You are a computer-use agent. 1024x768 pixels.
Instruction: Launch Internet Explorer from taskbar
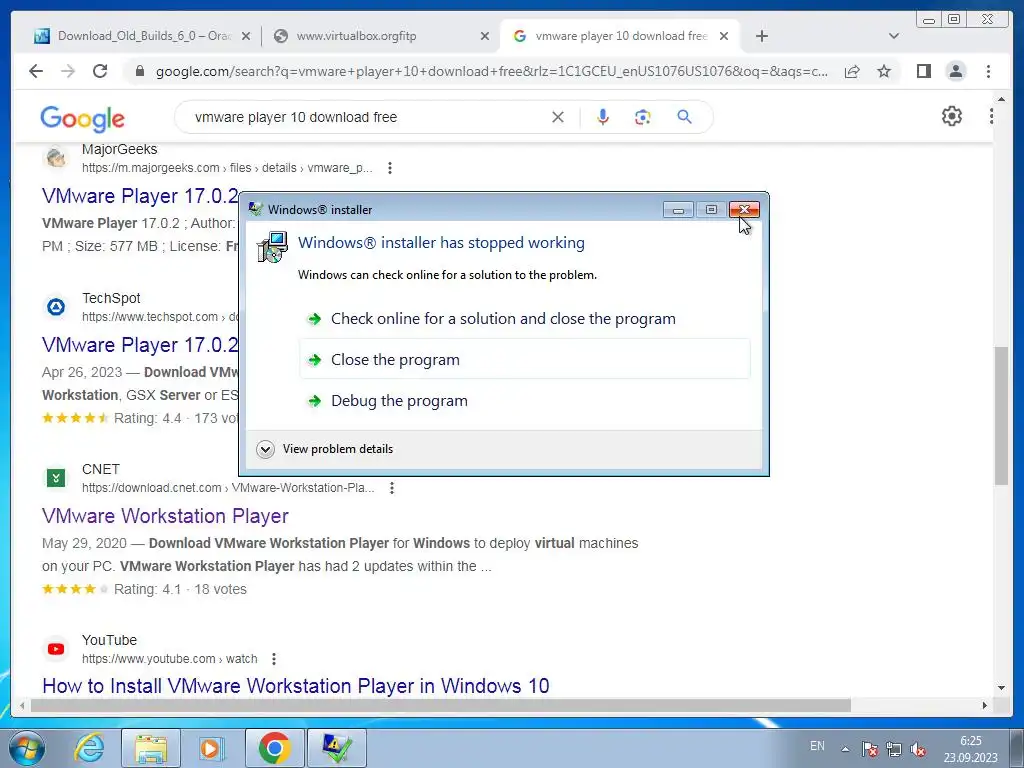[89, 748]
